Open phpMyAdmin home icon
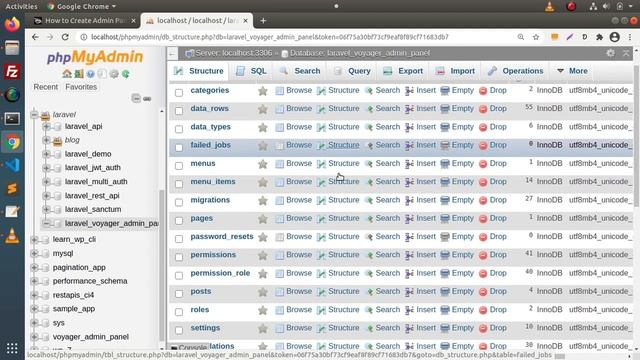Screen dimensions: 640x360 [67, 74]
